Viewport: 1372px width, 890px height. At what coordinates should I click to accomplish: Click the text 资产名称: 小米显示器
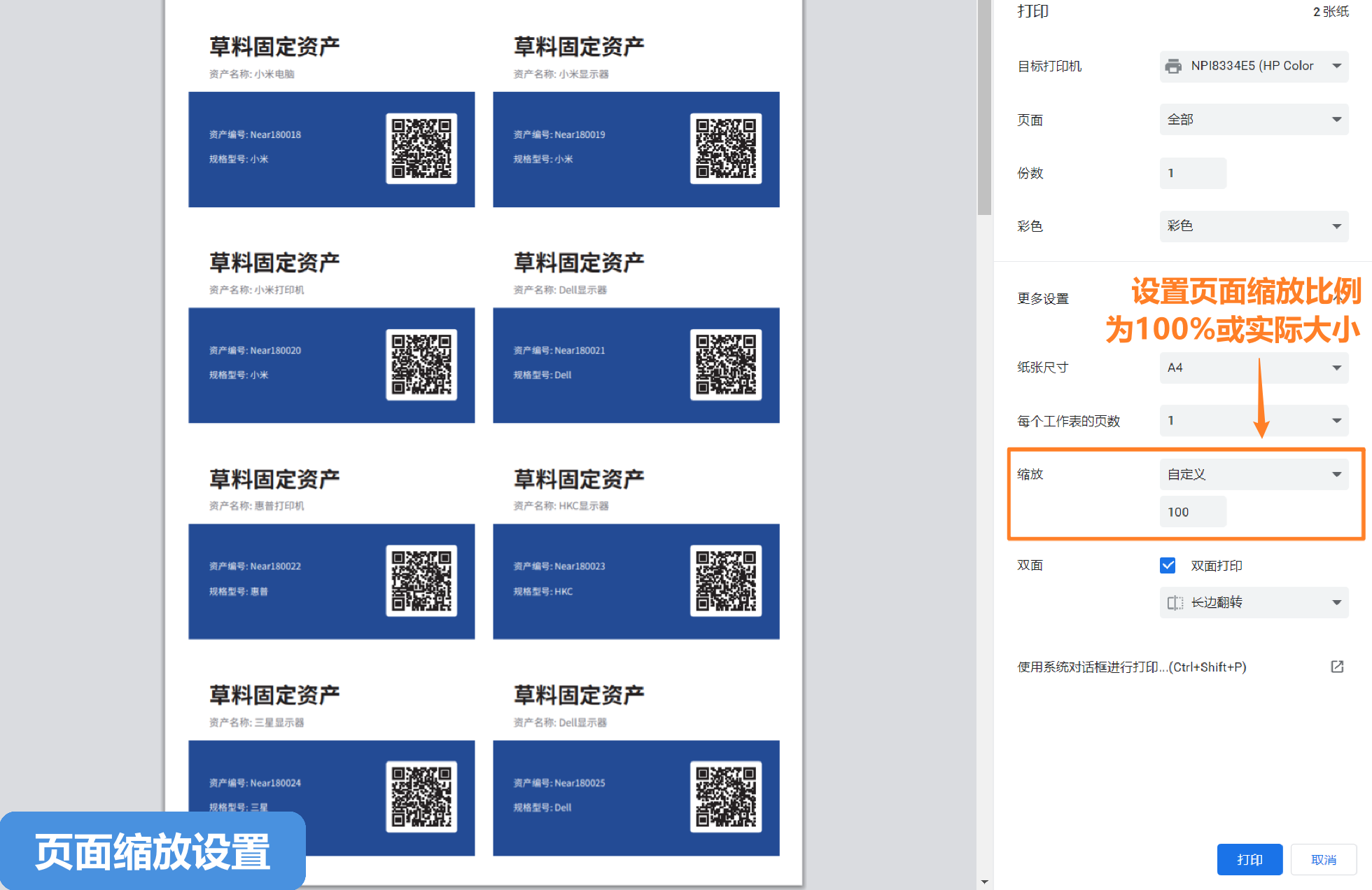click(561, 74)
